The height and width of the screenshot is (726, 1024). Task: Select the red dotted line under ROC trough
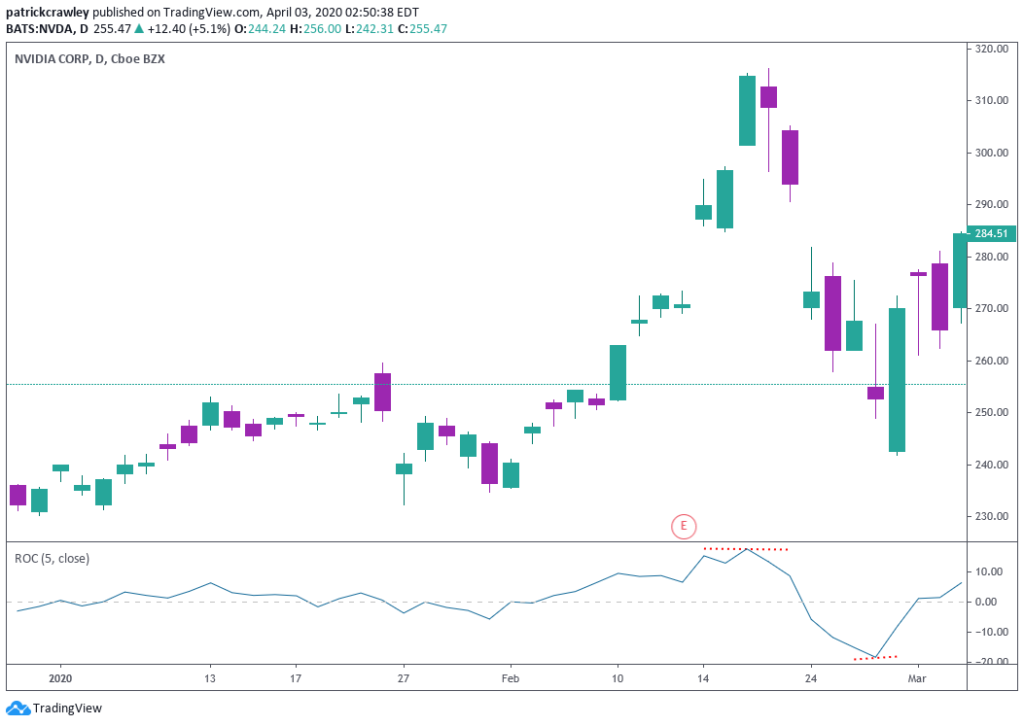[875, 657]
